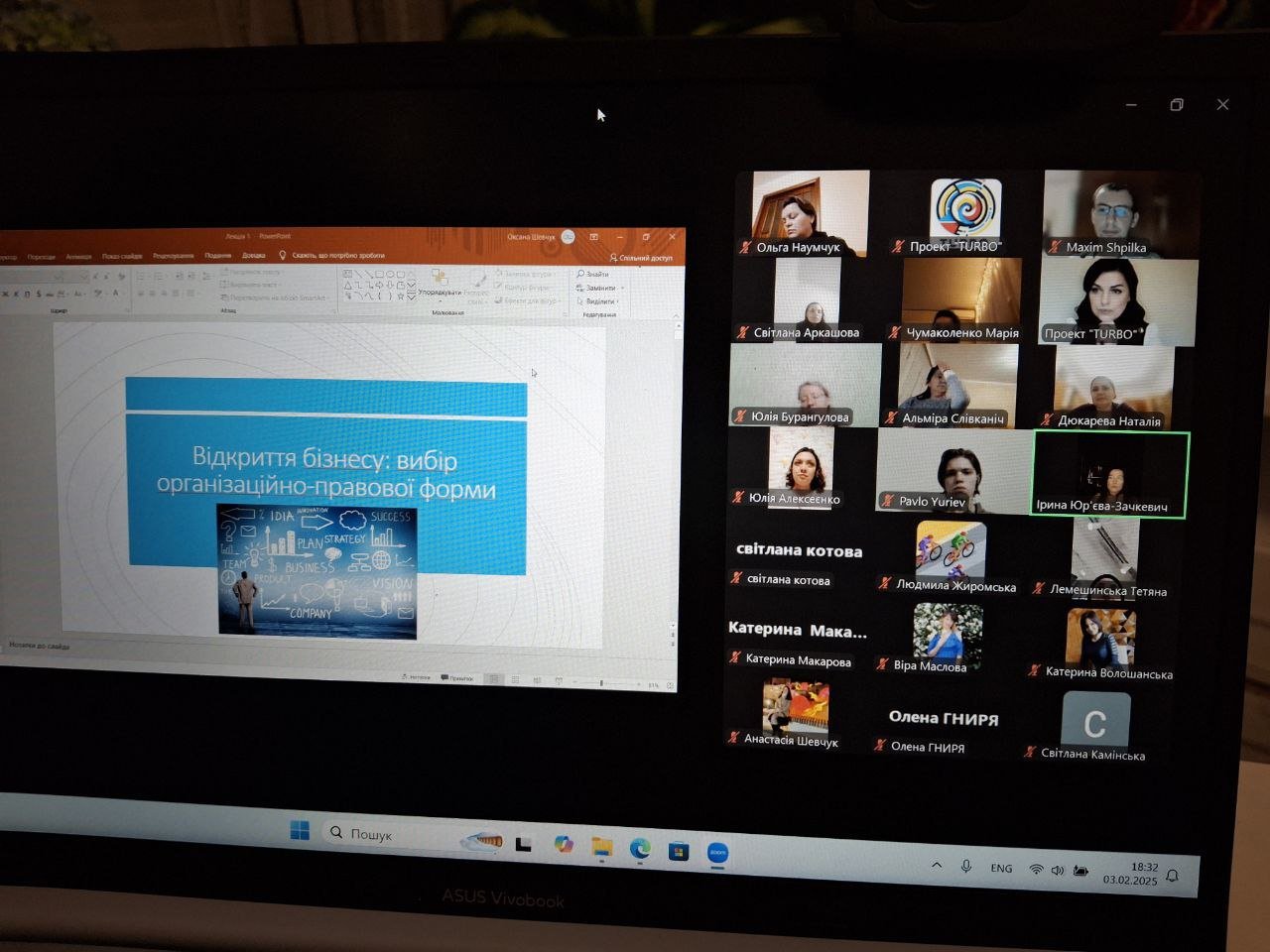Open the Windows Start menu
This screenshot has width=1270, height=952.
pos(300,831)
